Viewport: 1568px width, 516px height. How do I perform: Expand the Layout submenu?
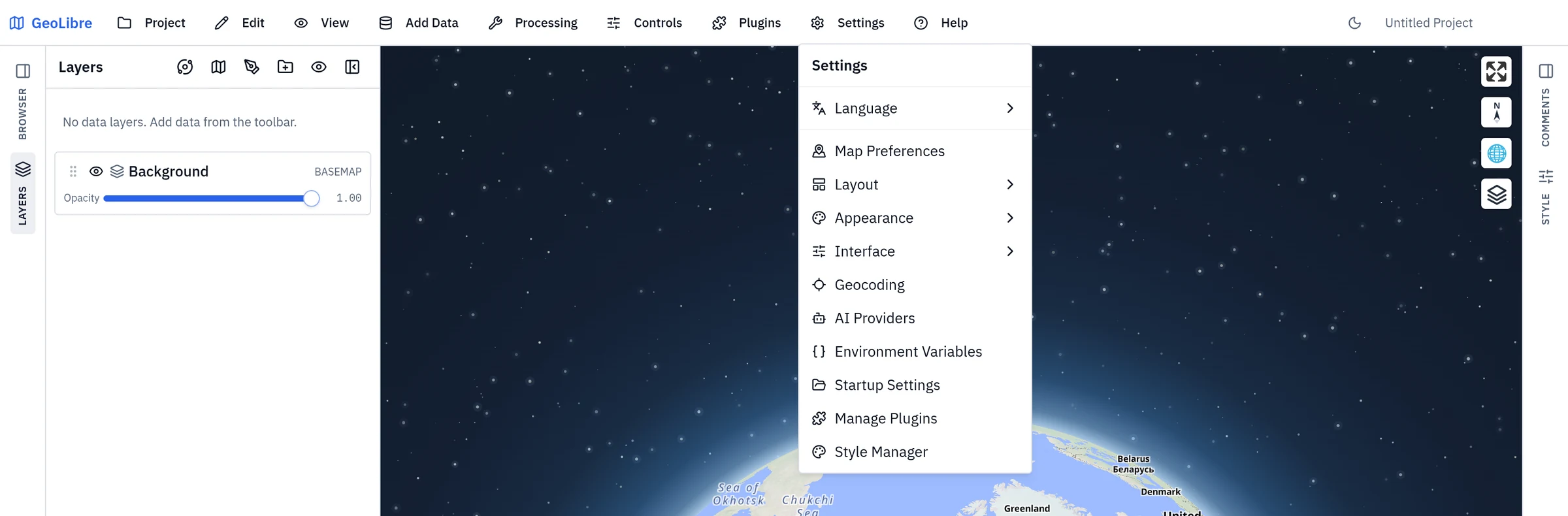(x=915, y=184)
